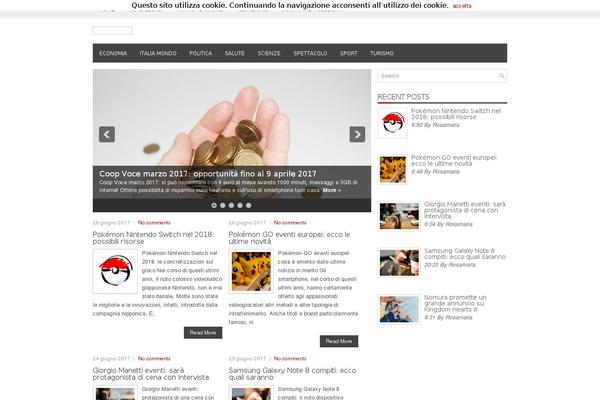600x400 pixels.
Task: Open Pokéball thumbnail in Recent Posts
Action: [393, 123]
